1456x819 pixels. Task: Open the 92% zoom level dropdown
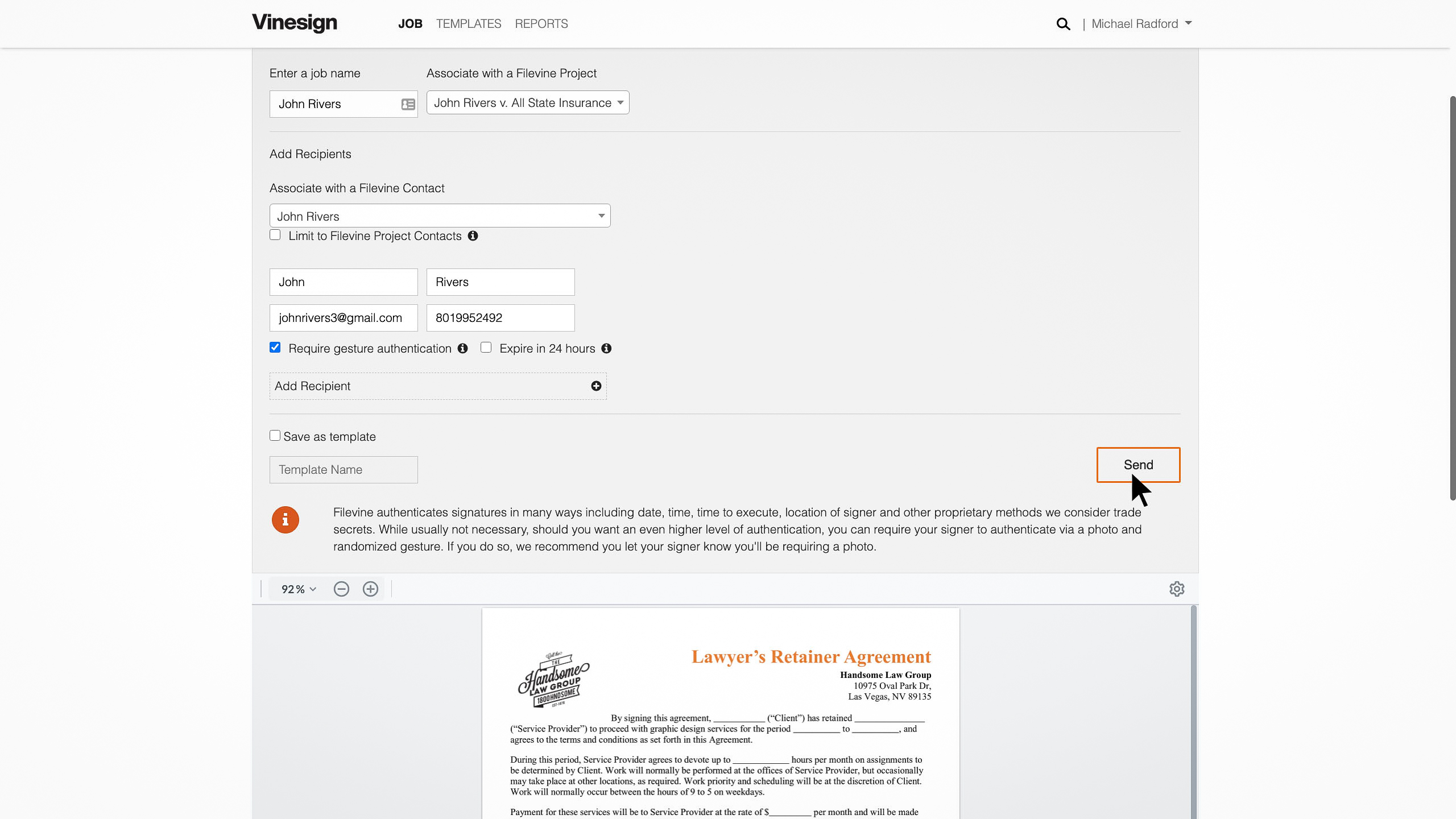(297, 589)
